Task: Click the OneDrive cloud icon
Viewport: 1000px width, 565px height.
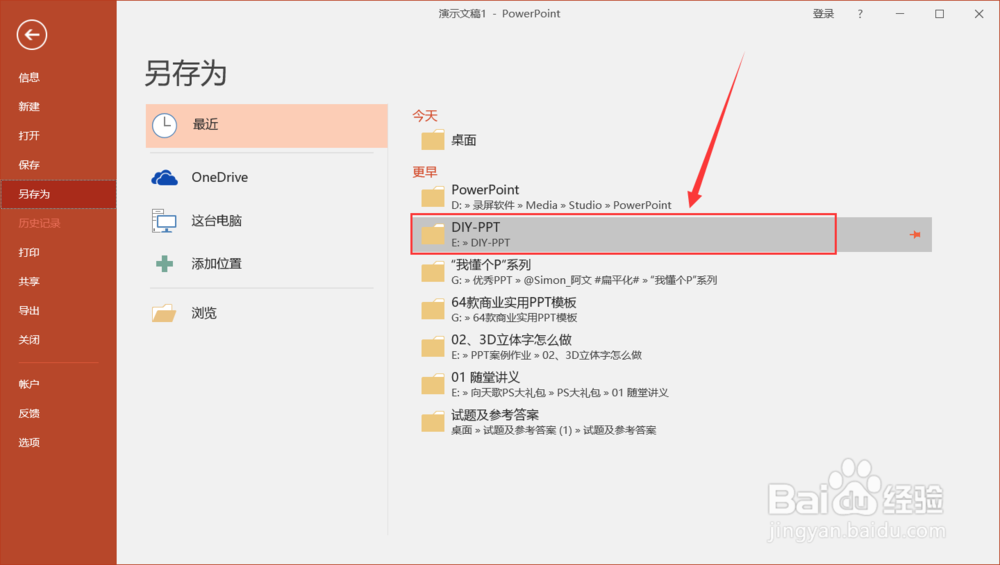Action: click(x=165, y=177)
